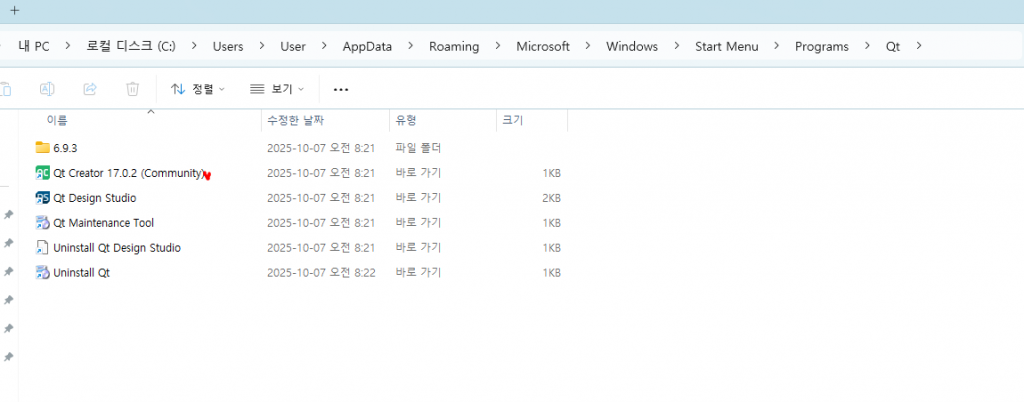Open the Qt Creator 17.0.2 shortcut icon
The image size is (1024, 402).
[42, 173]
